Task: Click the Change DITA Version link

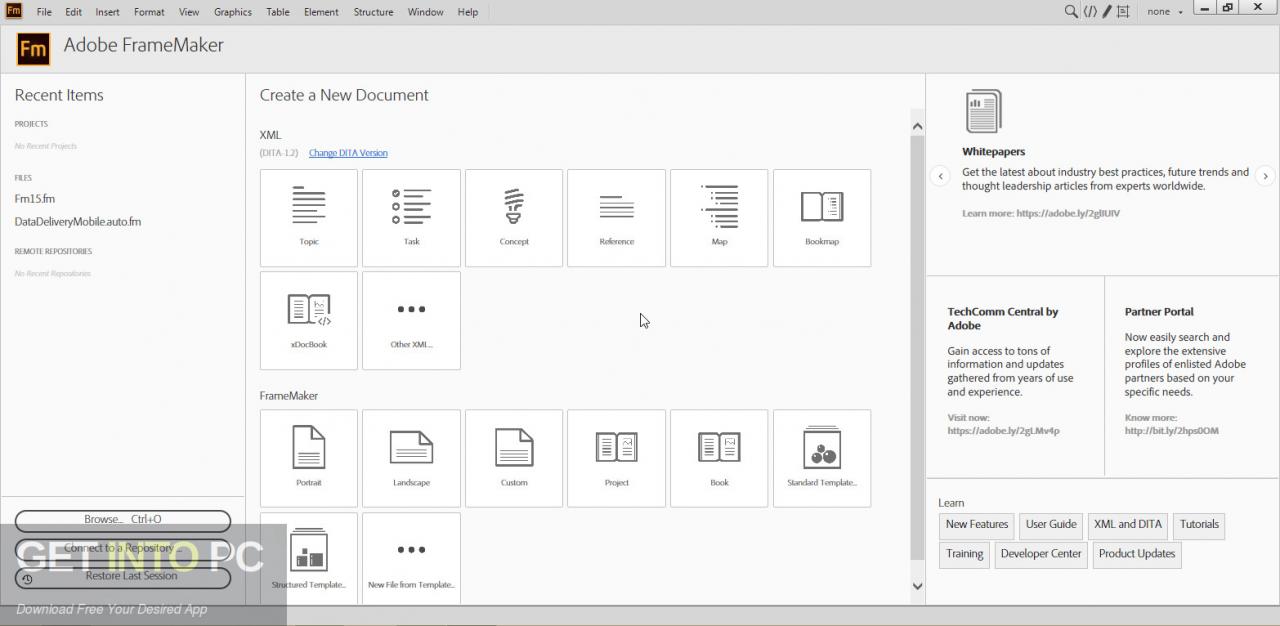Action: tap(348, 153)
